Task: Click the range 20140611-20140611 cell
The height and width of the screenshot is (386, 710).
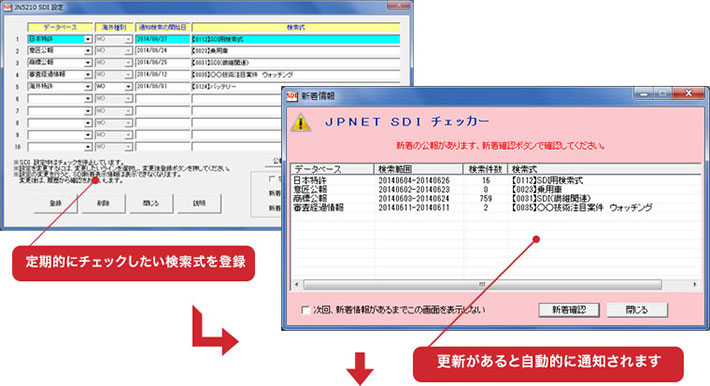Action: pyautogui.click(x=414, y=207)
